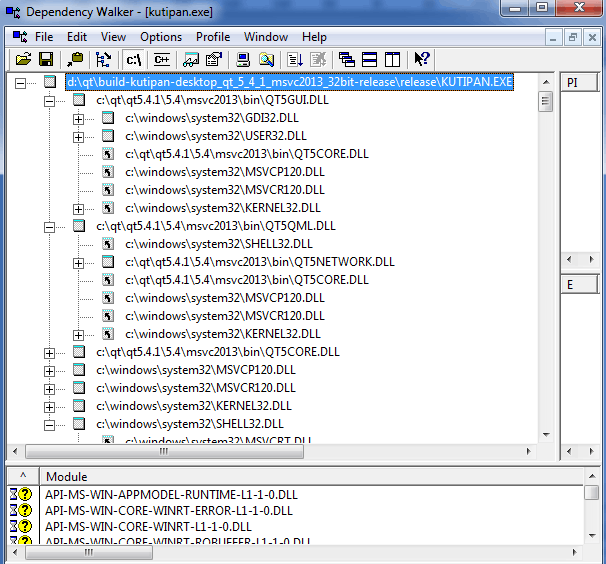Expand the top-level MSVCR120.DLL node
The height and width of the screenshot is (564, 606).
tap(49, 389)
